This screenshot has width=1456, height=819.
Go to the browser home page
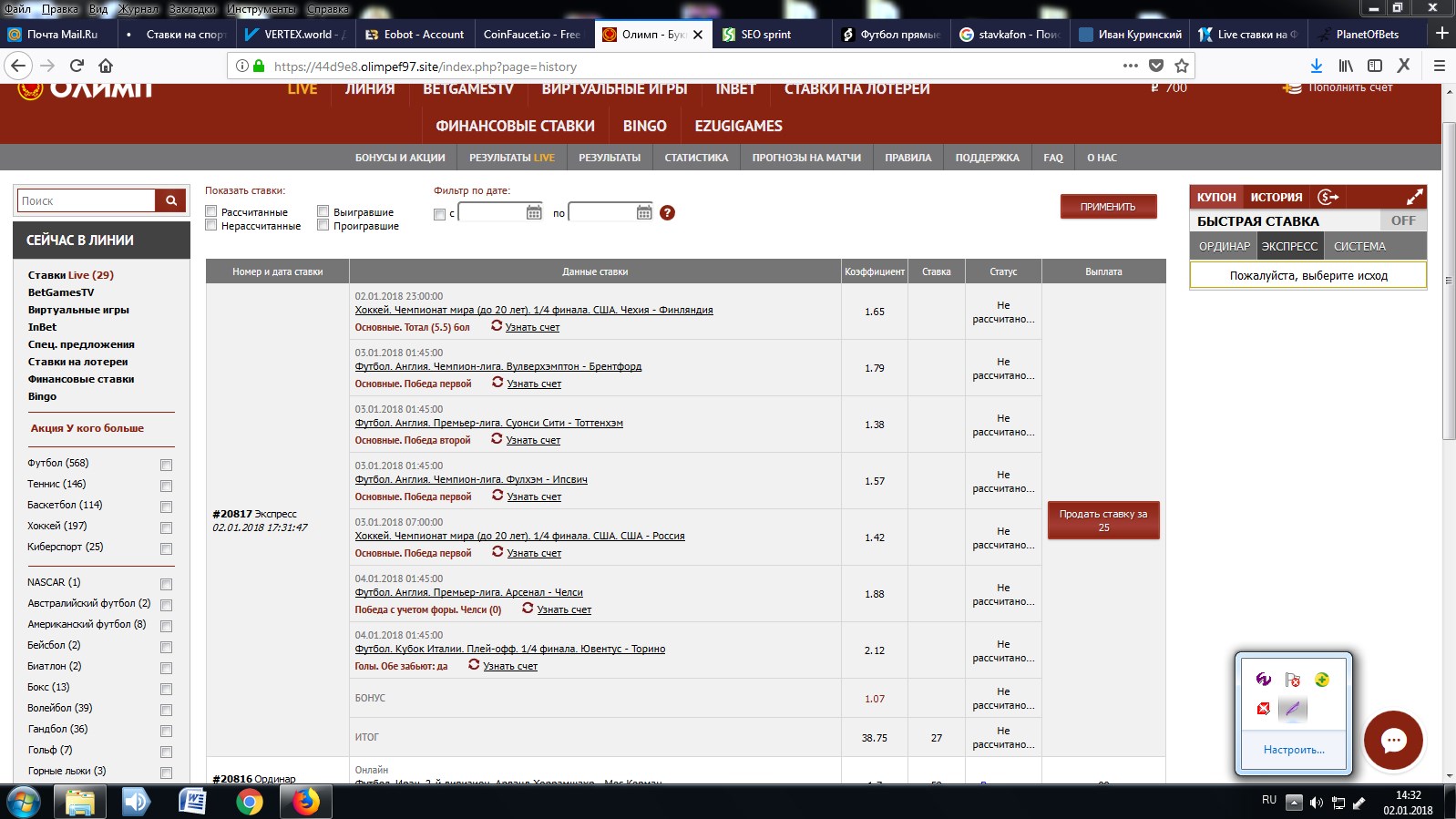(x=106, y=66)
